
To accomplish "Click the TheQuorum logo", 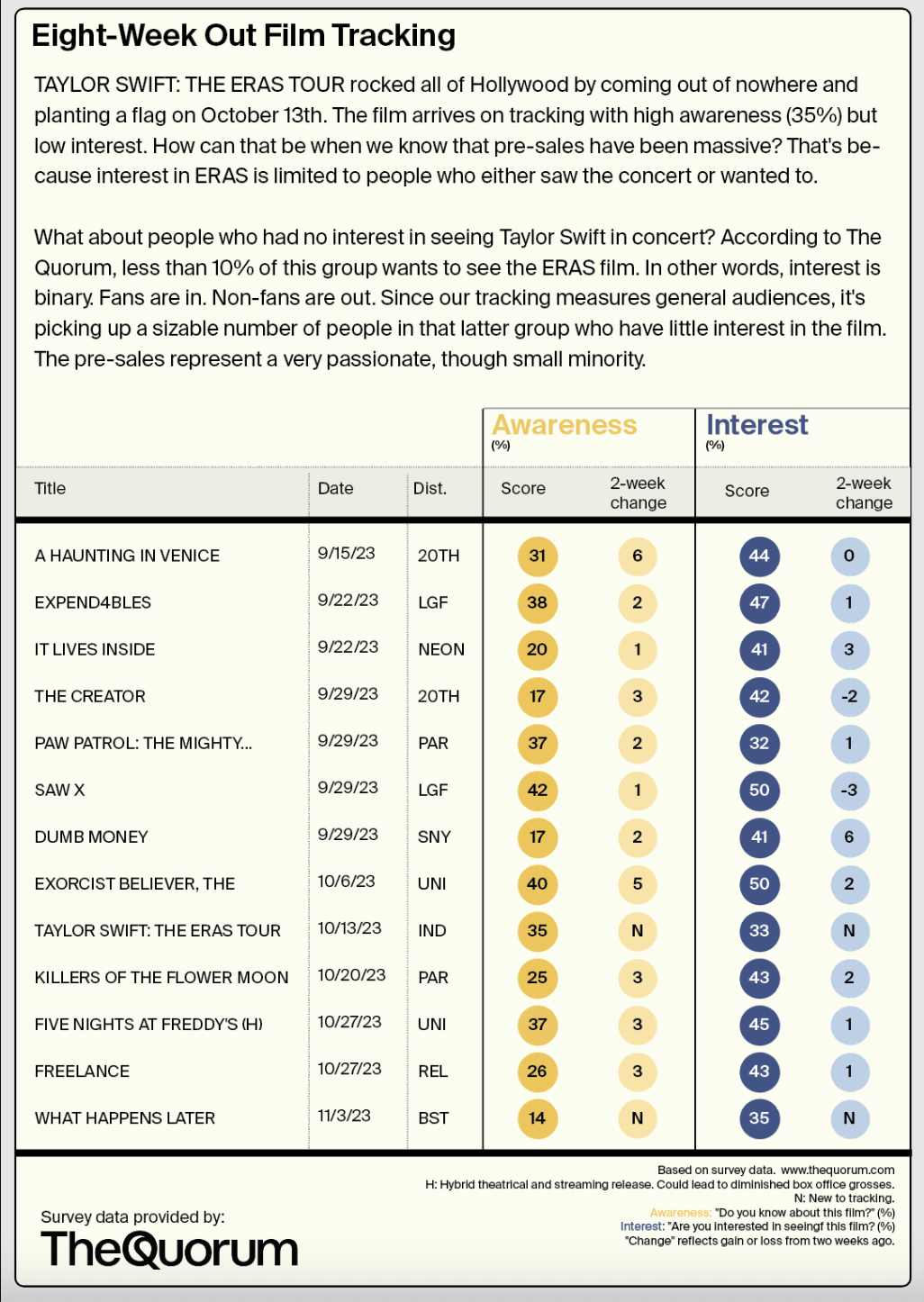I will point(169,1249).
